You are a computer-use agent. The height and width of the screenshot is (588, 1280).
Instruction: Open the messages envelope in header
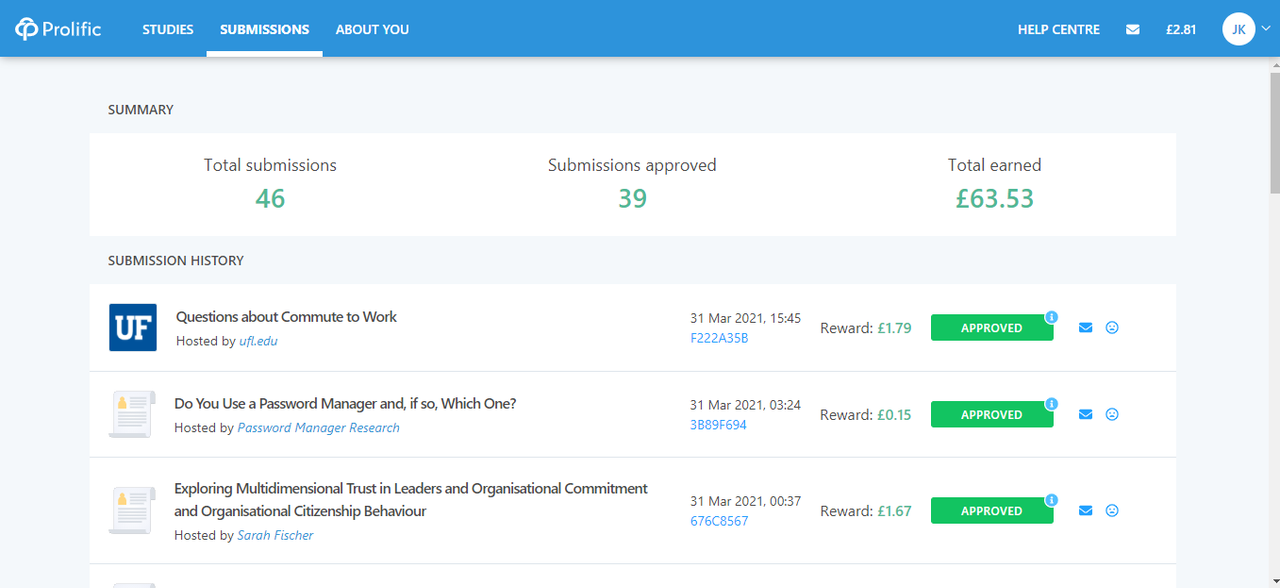click(1133, 30)
